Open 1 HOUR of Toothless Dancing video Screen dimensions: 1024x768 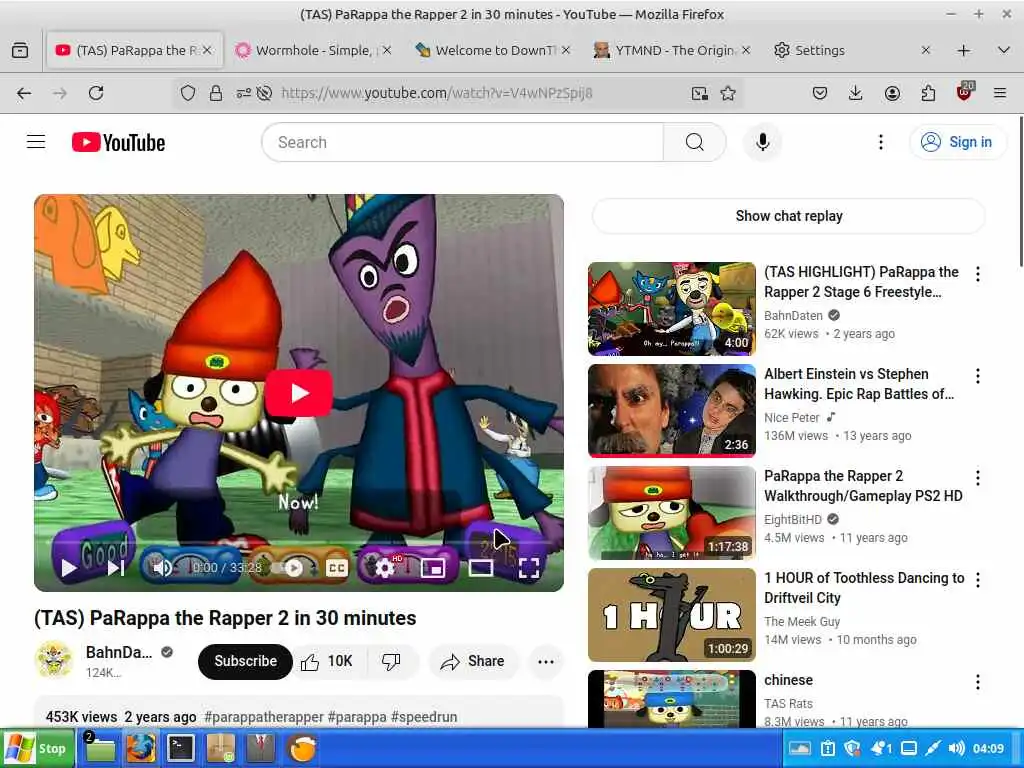click(864, 588)
